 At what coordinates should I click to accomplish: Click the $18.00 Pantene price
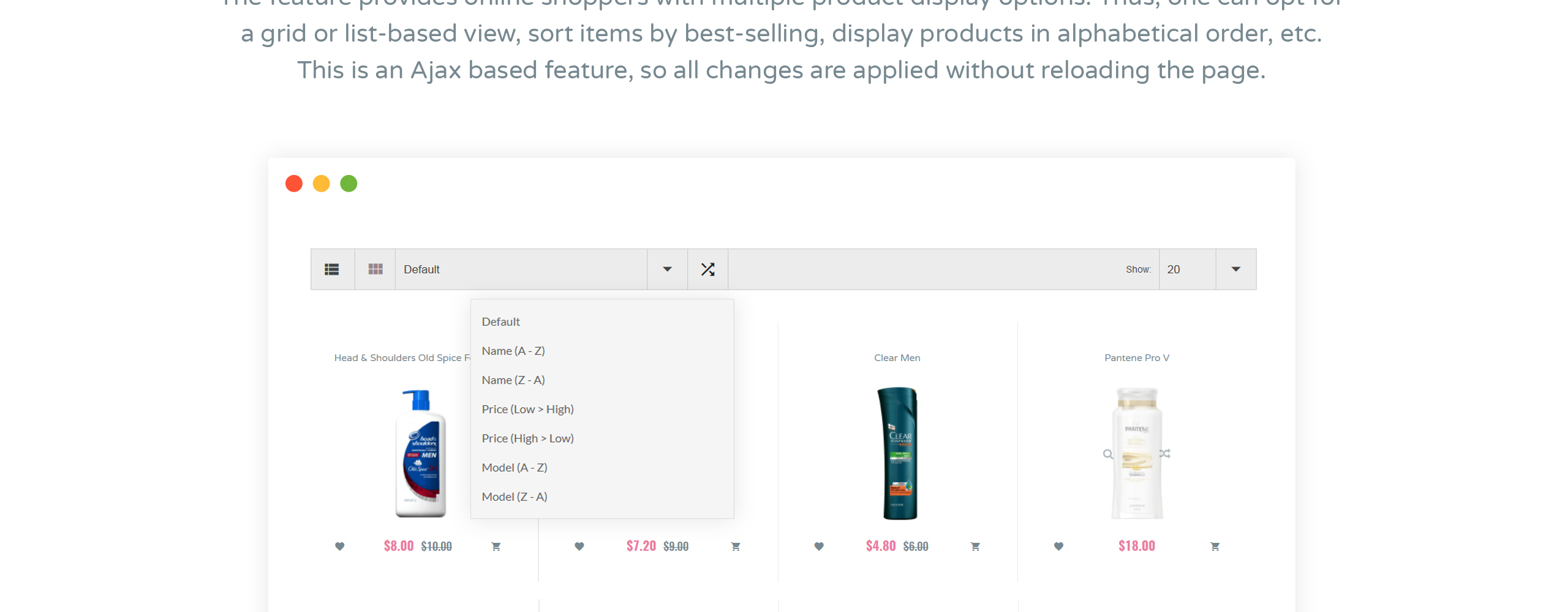[1137, 546]
